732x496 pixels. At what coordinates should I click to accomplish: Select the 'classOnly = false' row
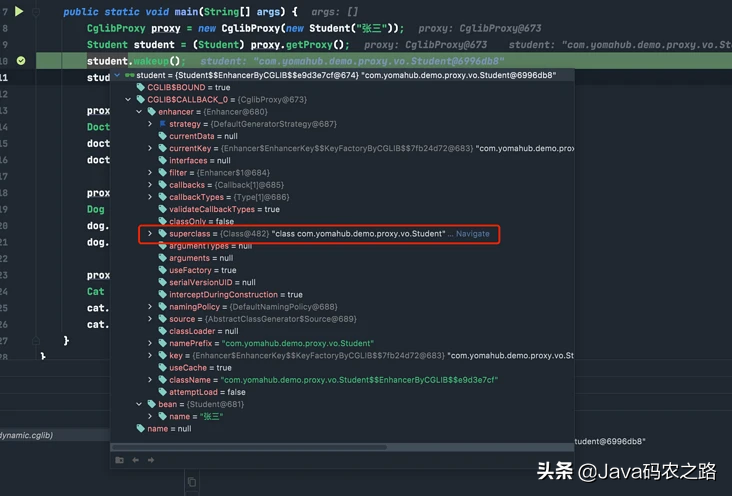(x=342, y=221)
